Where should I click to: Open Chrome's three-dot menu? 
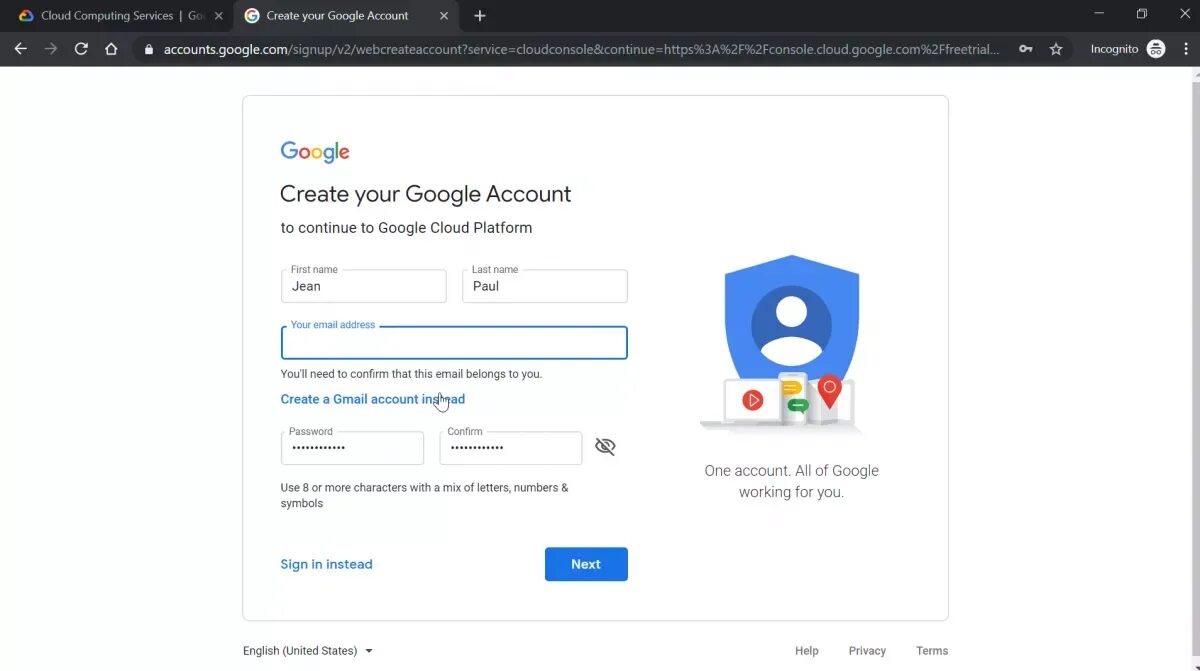1185,48
